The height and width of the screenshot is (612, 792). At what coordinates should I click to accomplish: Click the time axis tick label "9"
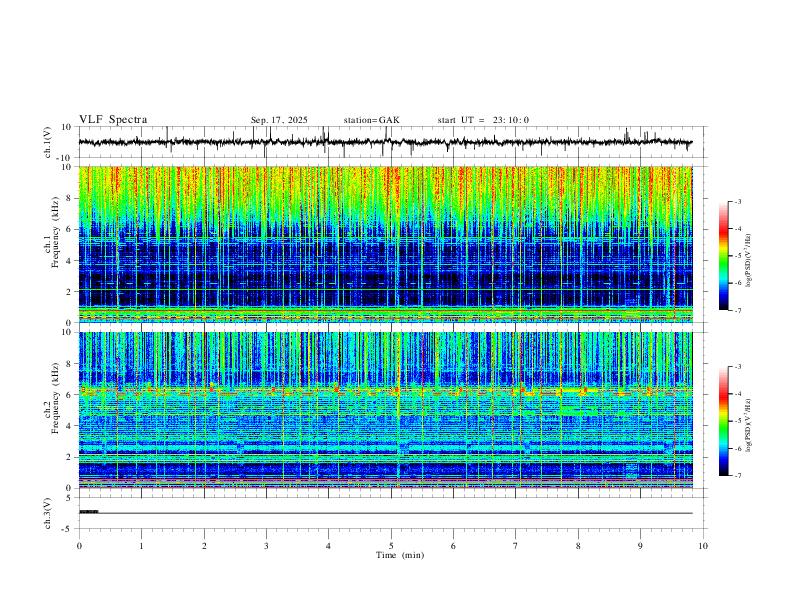point(640,546)
